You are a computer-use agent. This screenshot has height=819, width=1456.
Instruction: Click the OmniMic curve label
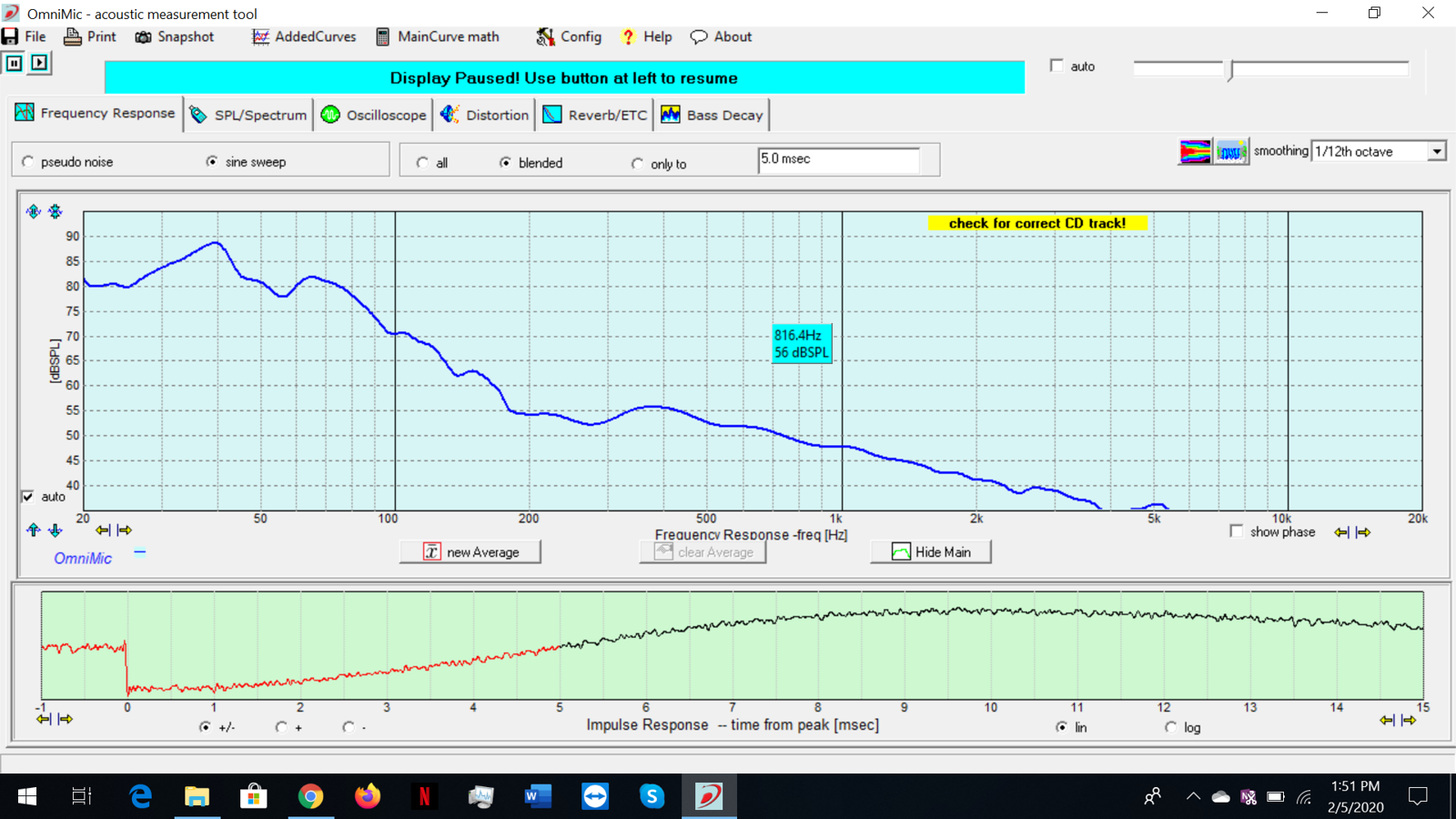[83, 558]
